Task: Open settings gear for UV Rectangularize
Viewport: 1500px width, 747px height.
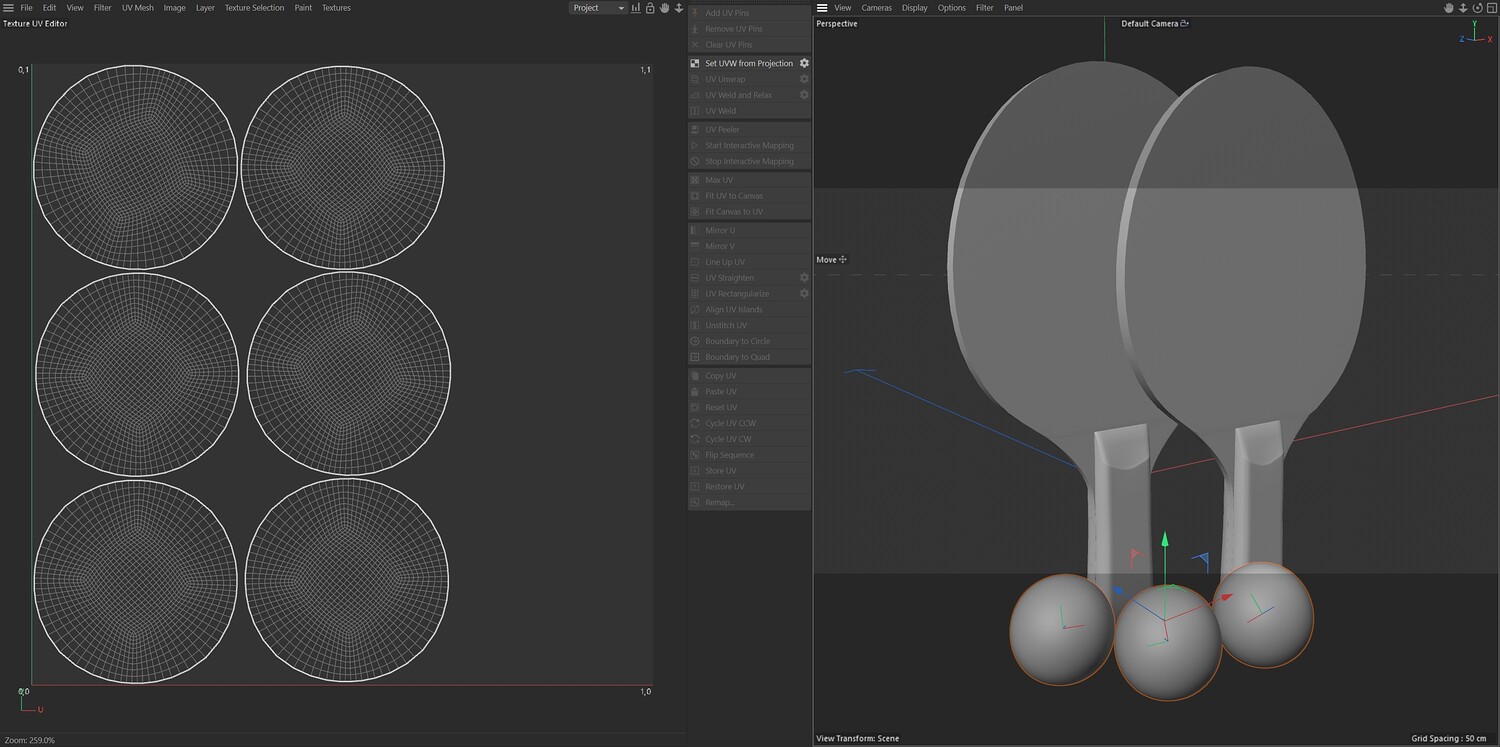Action: pos(804,294)
